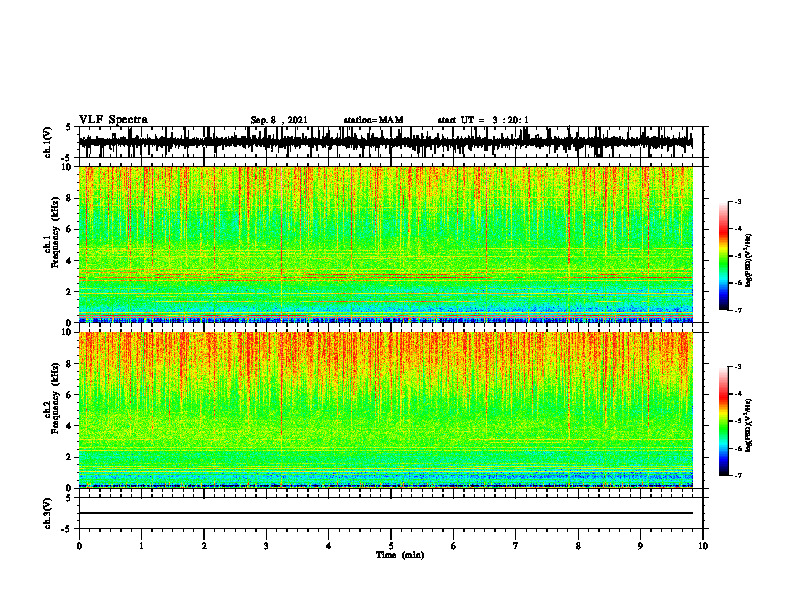Click the ch.2 colorbar log(PSD) label
The image size is (792, 612).
pos(749,426)
